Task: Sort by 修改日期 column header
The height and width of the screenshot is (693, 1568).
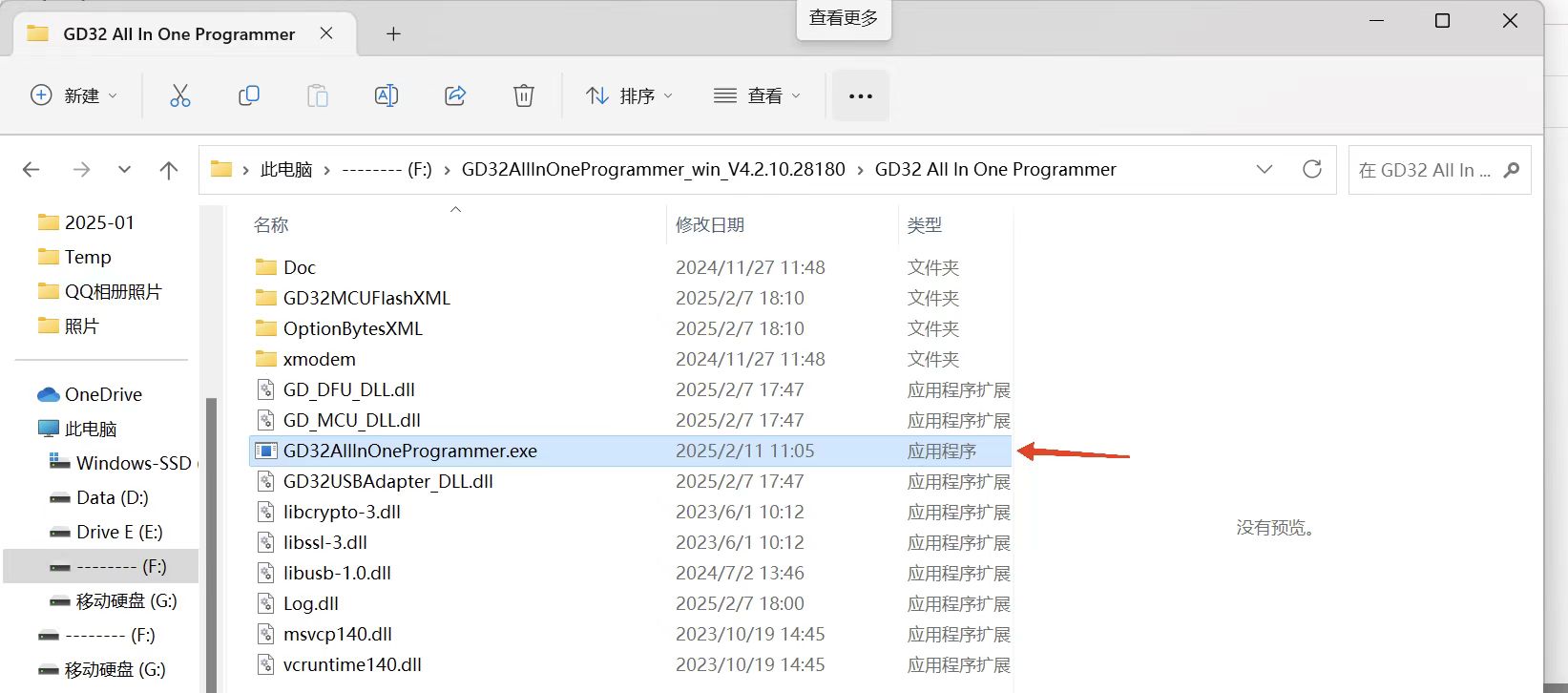Action: click(710, 225)
